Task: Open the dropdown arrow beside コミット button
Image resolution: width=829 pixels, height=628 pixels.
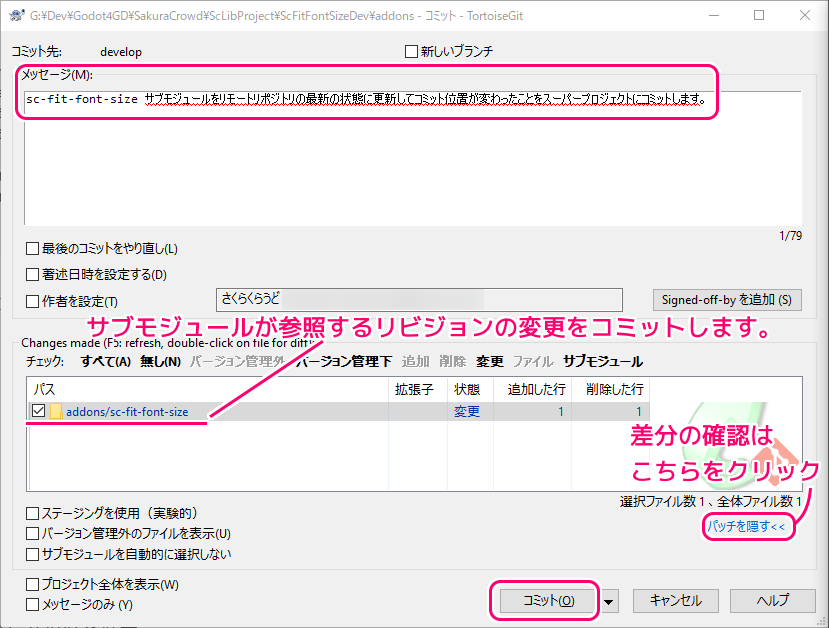Action: pos(610,601)
